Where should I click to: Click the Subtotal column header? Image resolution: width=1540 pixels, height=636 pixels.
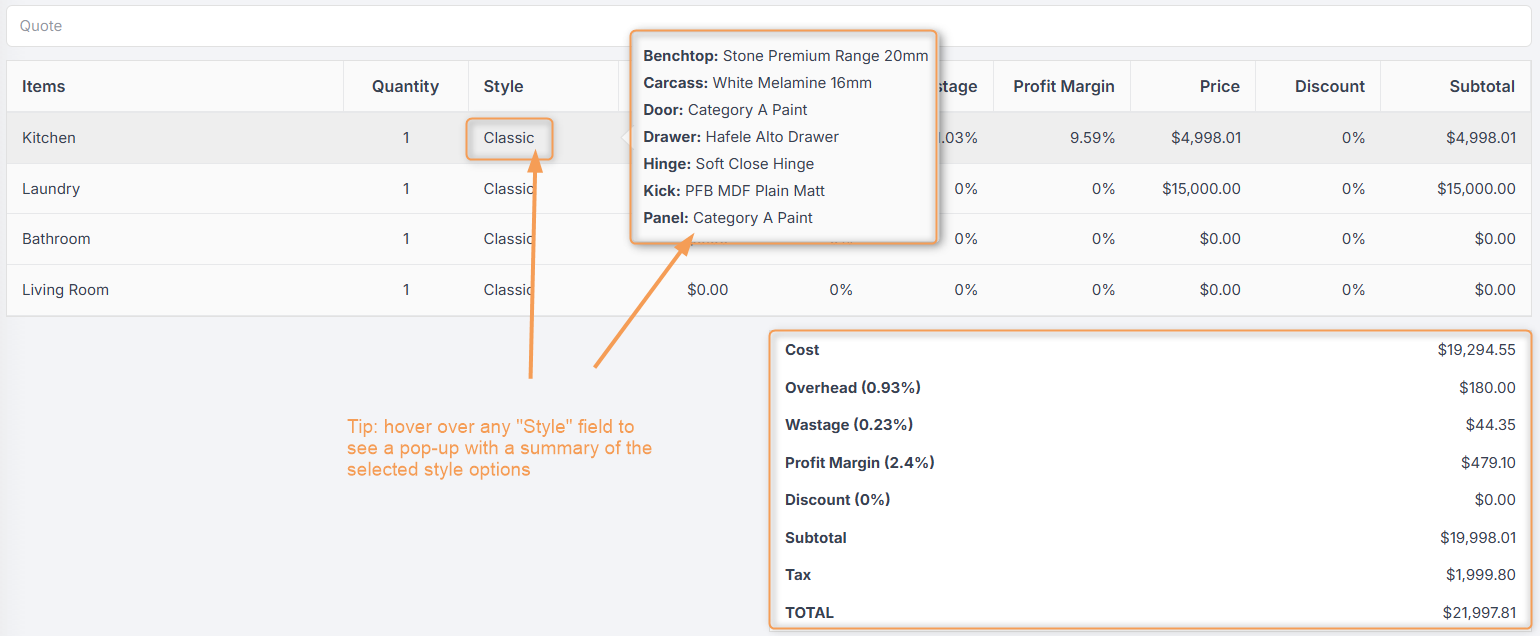1482,86
